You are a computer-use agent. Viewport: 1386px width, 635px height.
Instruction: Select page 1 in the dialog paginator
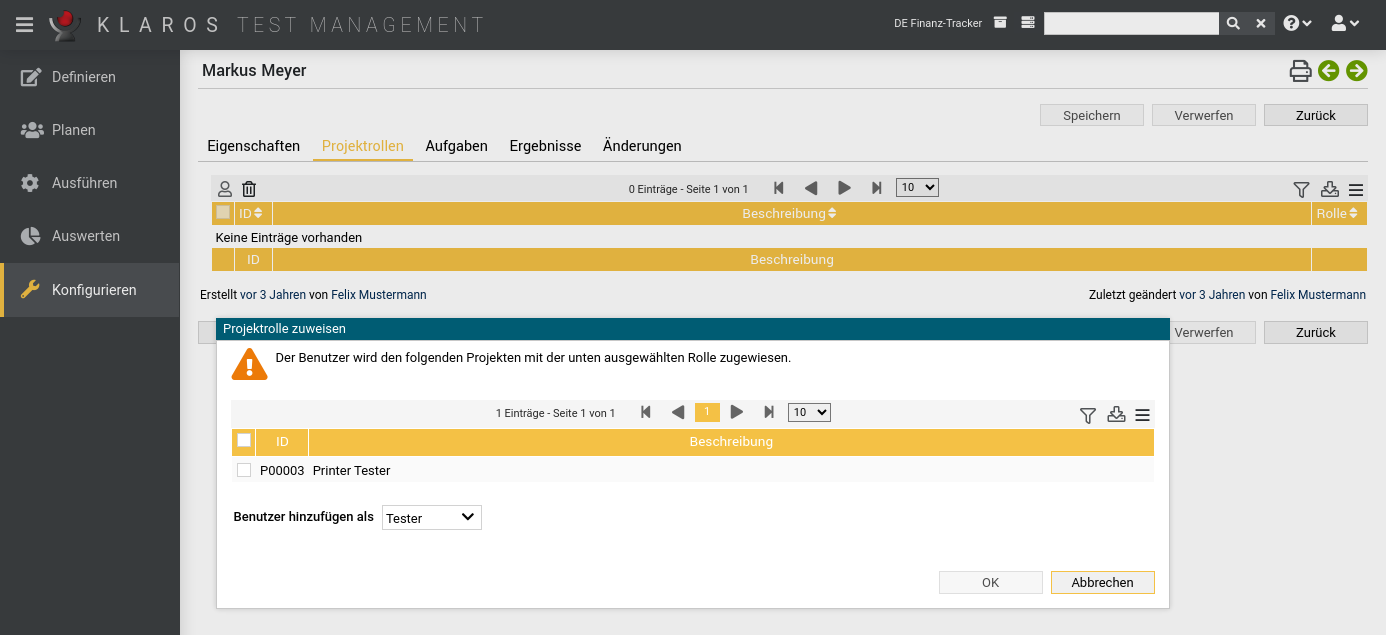707,412
